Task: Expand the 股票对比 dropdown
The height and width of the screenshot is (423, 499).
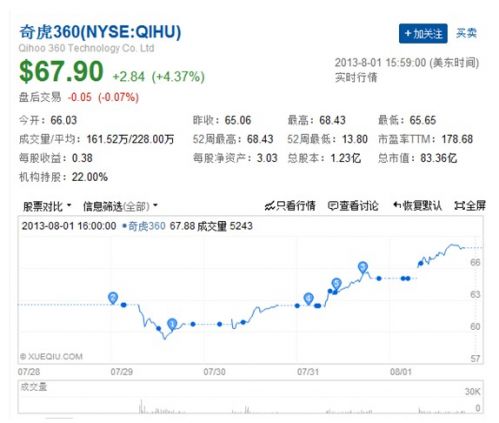Action: click(x=47, y=206)
